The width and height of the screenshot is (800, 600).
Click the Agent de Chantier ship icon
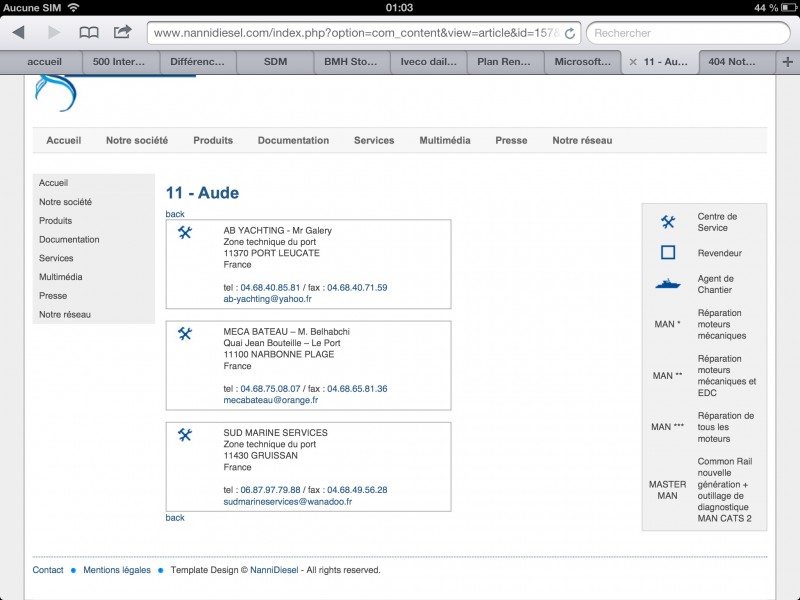(x=668, y=284)
